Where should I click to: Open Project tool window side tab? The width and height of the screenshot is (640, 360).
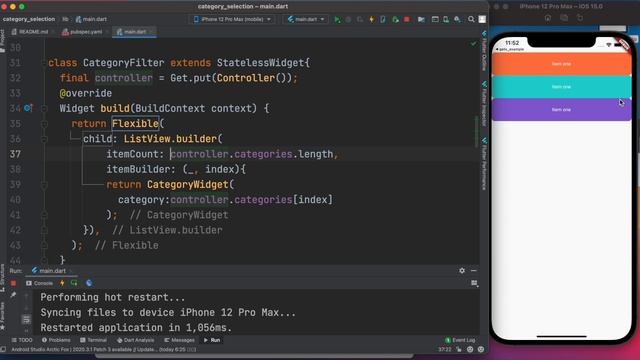click(2, 41)
